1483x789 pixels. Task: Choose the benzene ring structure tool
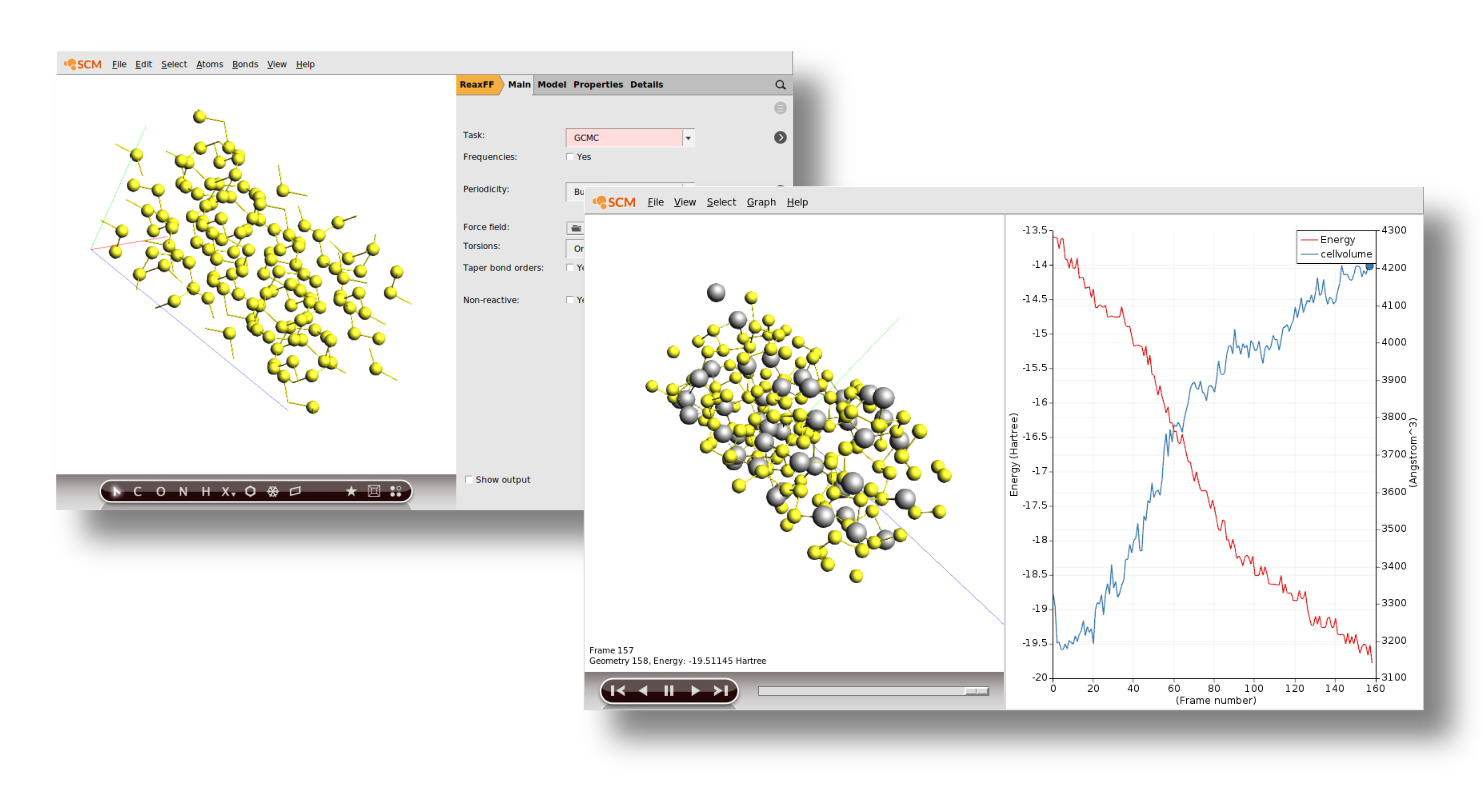tap(250, 491)
